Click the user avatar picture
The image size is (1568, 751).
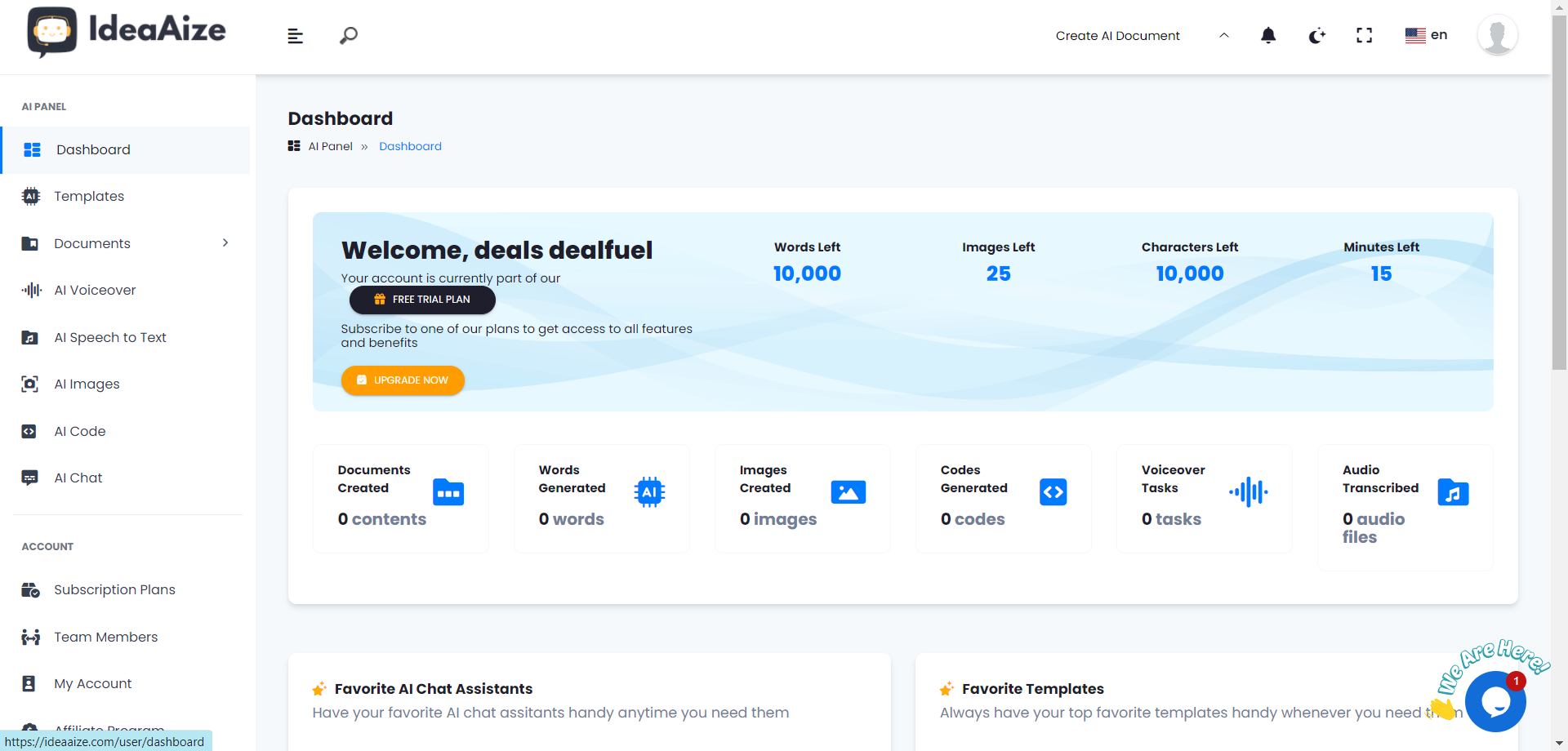1497,34
